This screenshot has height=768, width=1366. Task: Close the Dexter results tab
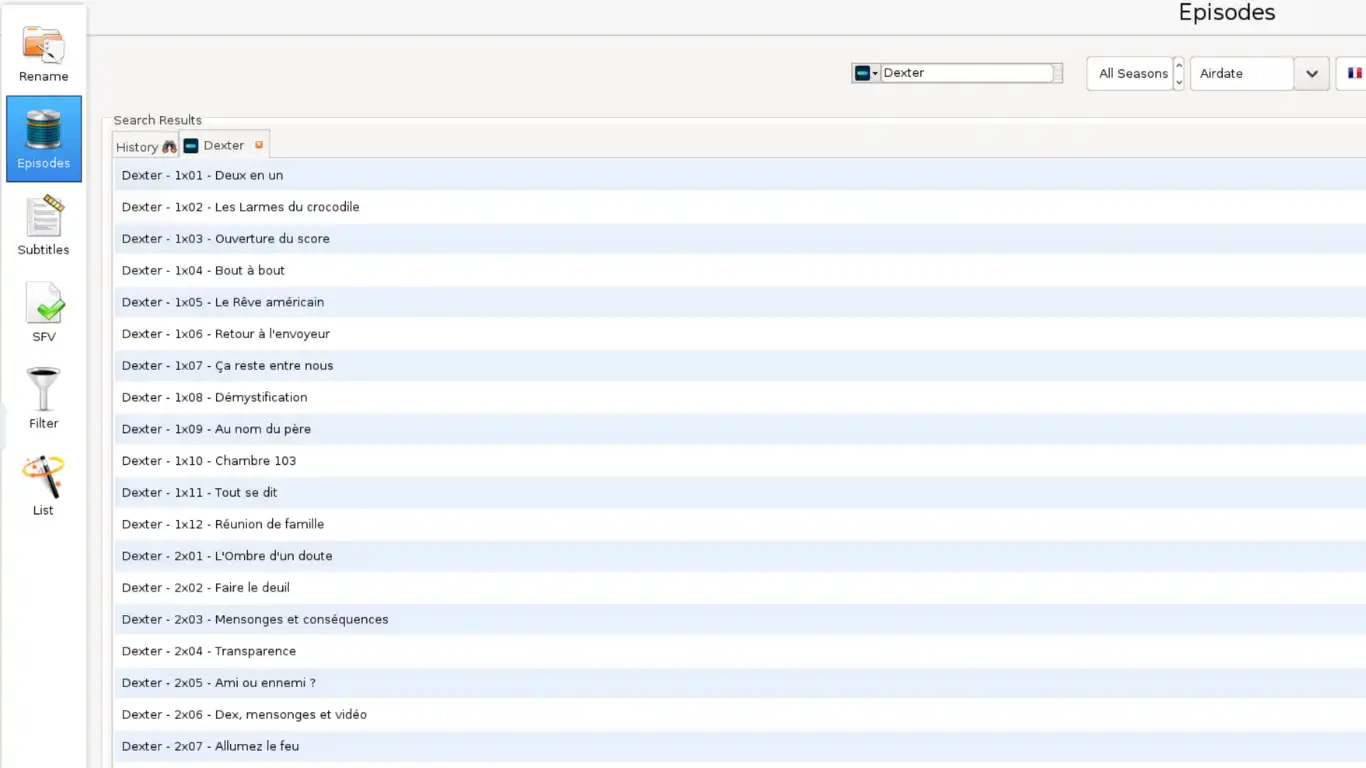click(259, 145)
